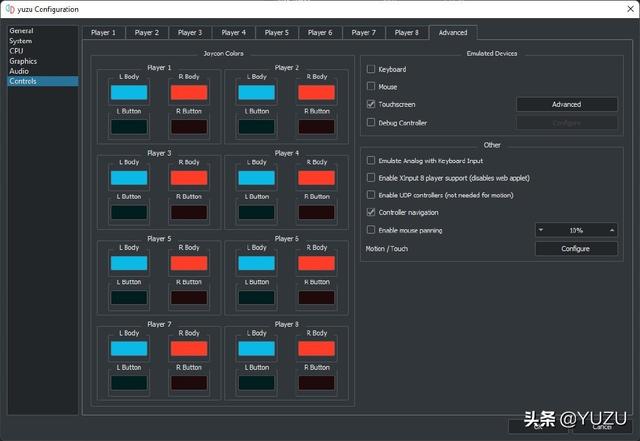Select Controls in the sidebar
The image size is (640, 441).
(43, 81)
